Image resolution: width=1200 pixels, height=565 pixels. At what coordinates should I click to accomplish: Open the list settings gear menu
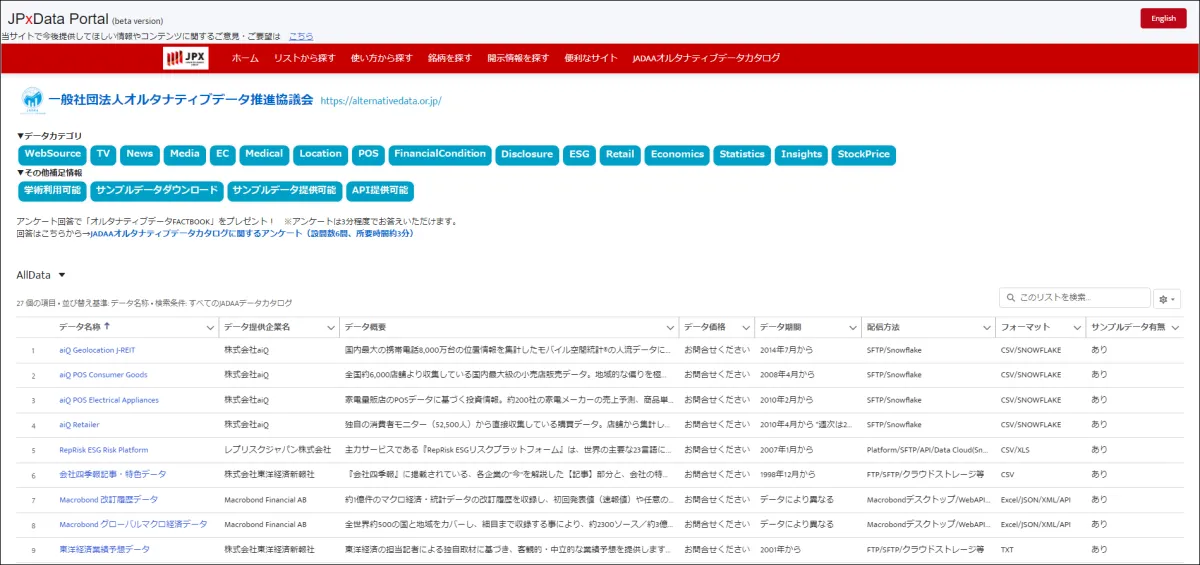click(x=1167, y=299)
